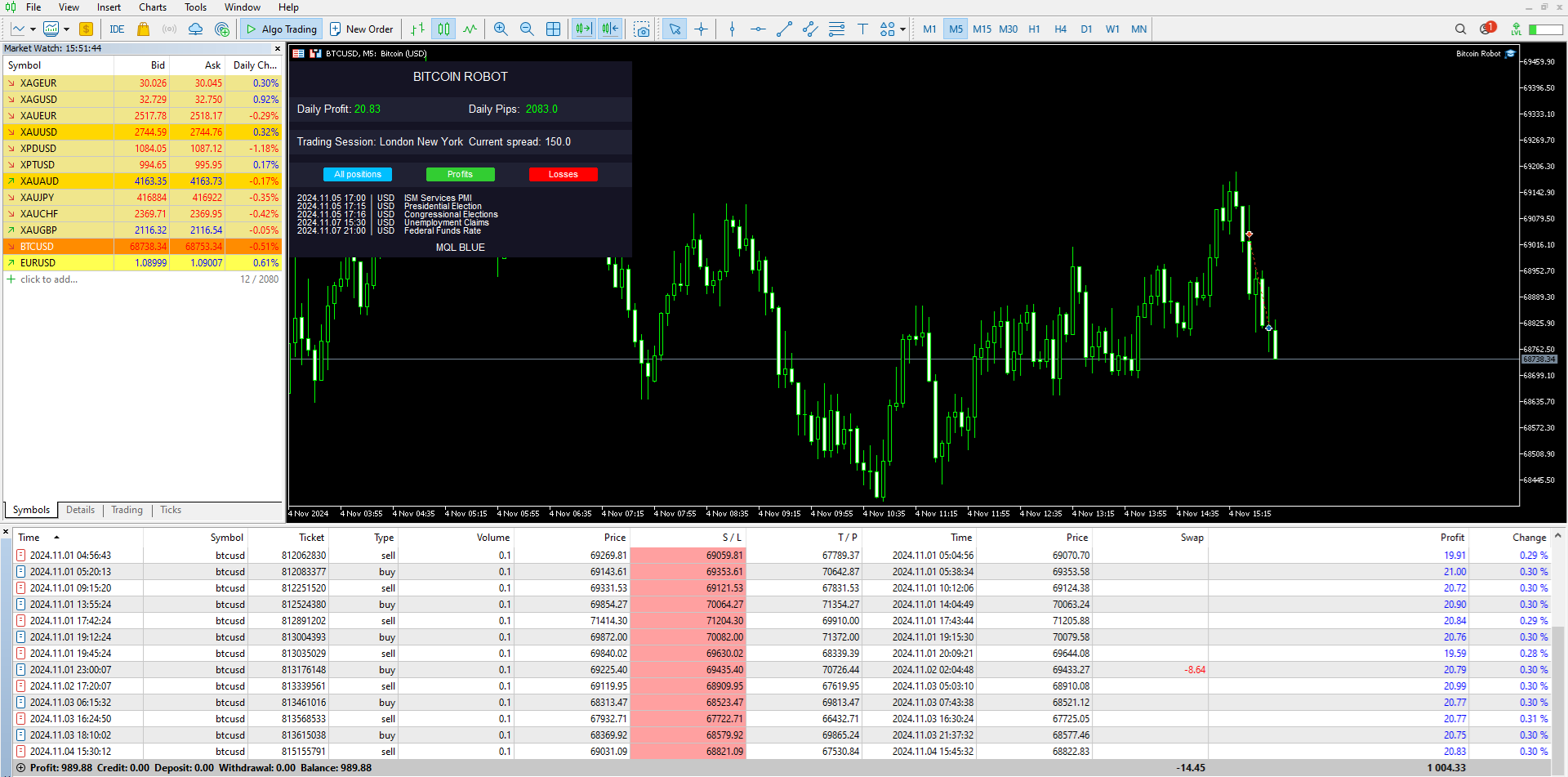This screenshot has height=777, width=1568.
Task: Toggle chart auto scroll
Action: (x=583, y=29)
